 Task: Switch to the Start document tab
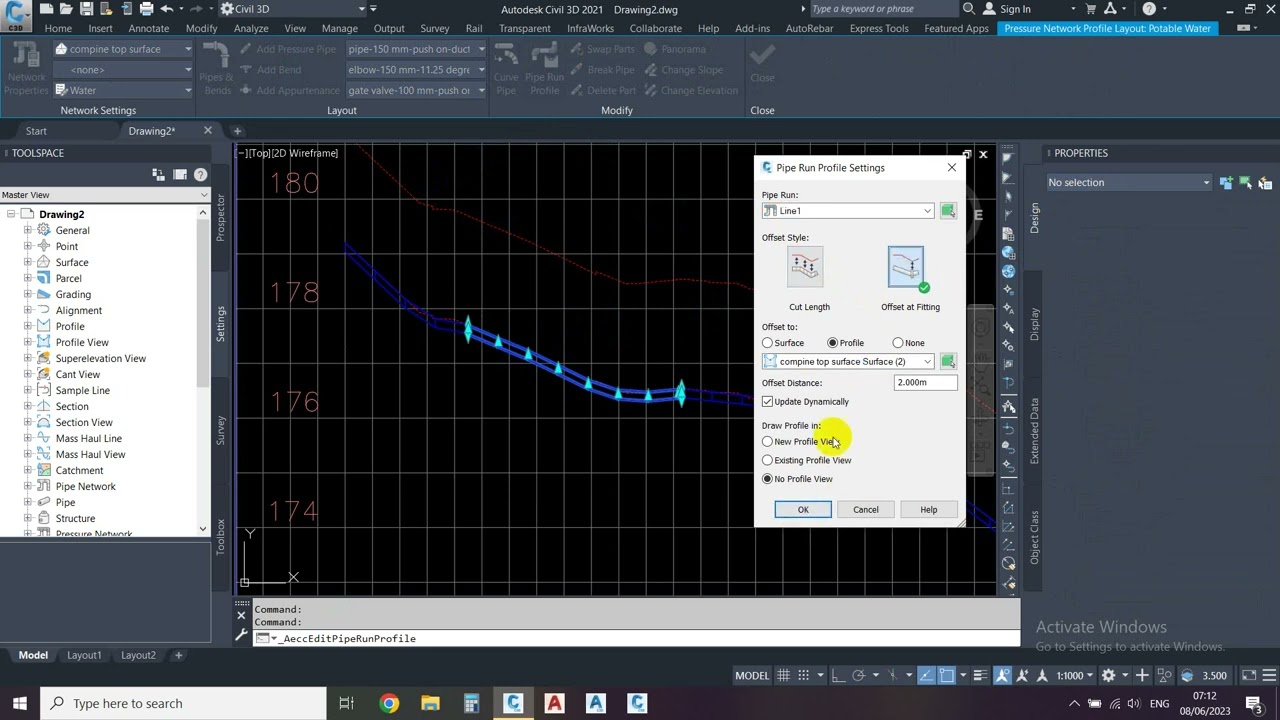click(x=36, y=131)
